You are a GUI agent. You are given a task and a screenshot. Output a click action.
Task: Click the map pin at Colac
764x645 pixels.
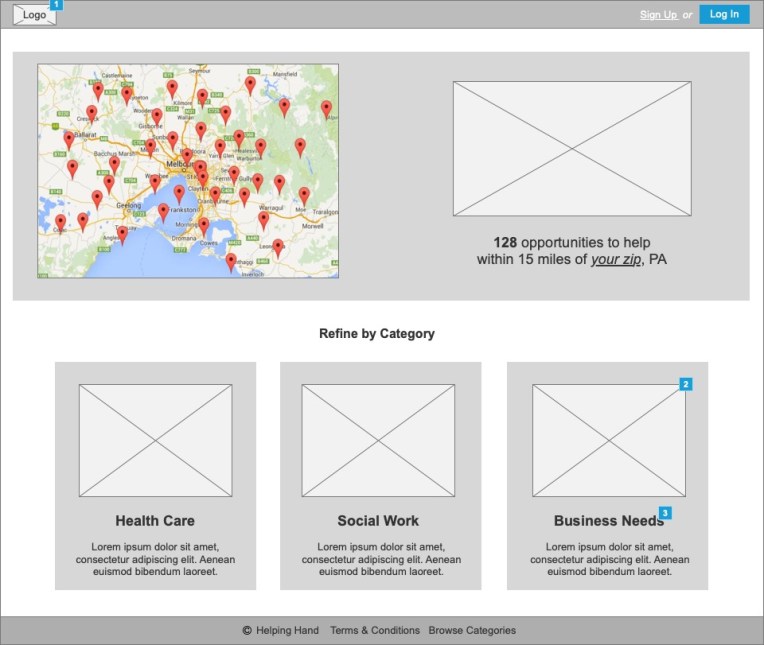(60, 222)
